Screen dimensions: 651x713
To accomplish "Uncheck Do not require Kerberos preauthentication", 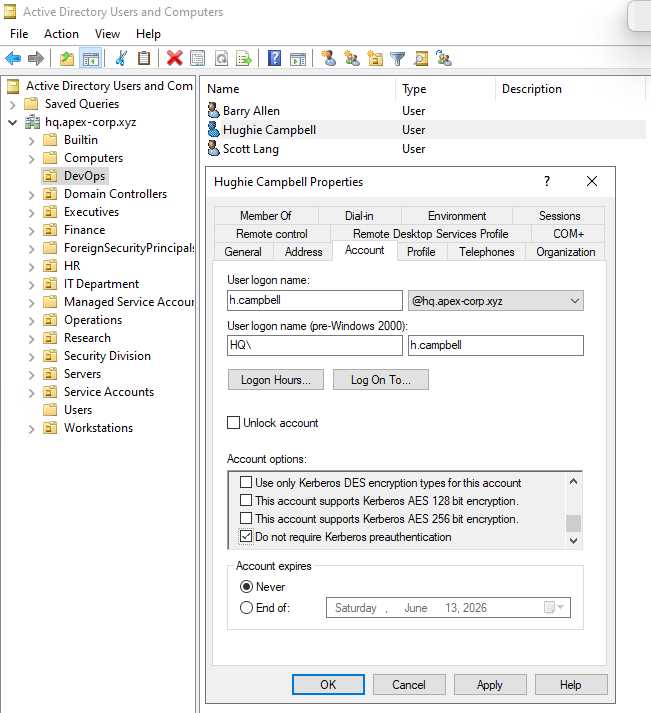I will point(246,536).
